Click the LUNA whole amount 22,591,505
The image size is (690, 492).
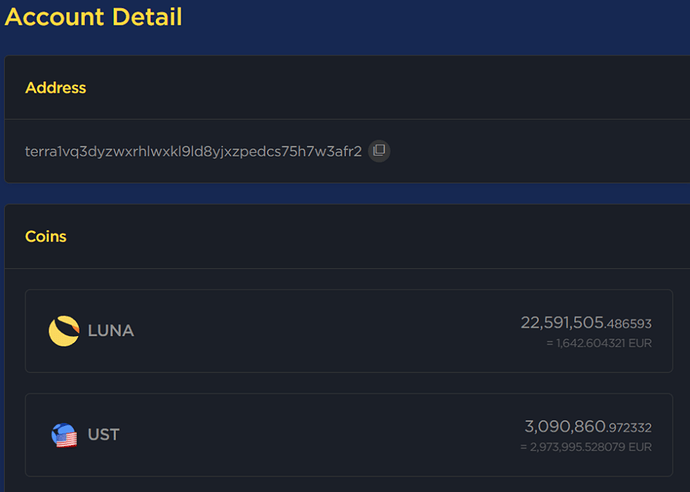coord(562,322)
